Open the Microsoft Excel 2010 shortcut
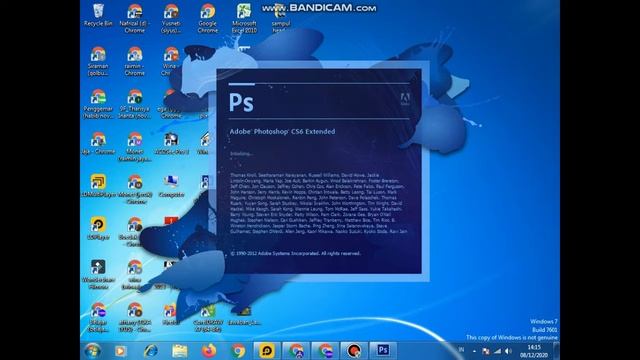The width and height of the screenshot is (640, 360). click(244, 18)
